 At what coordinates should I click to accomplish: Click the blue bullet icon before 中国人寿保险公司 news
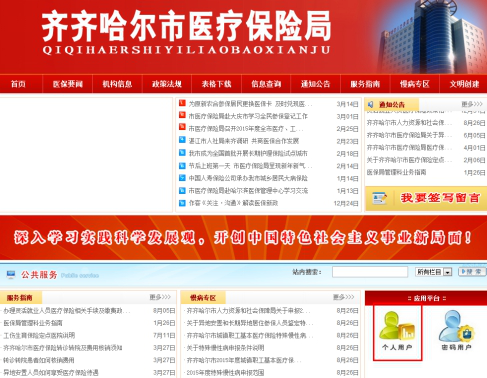182,178
